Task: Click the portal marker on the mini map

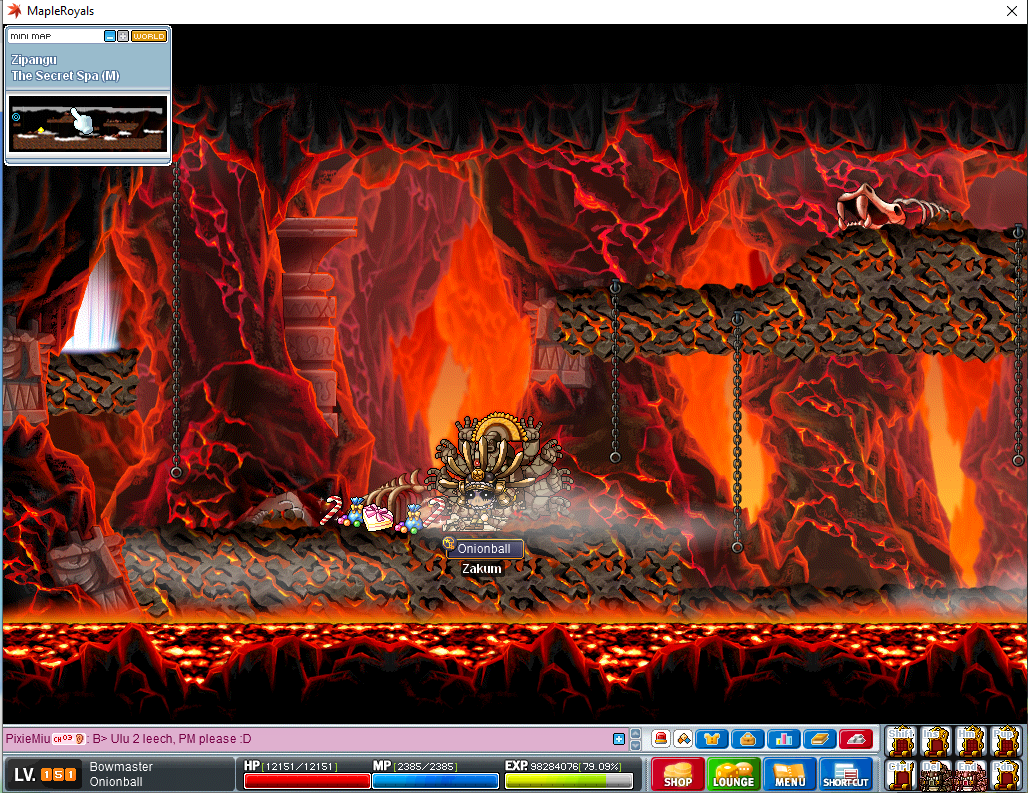Action: pyautogui.click(x=16, y=117)
